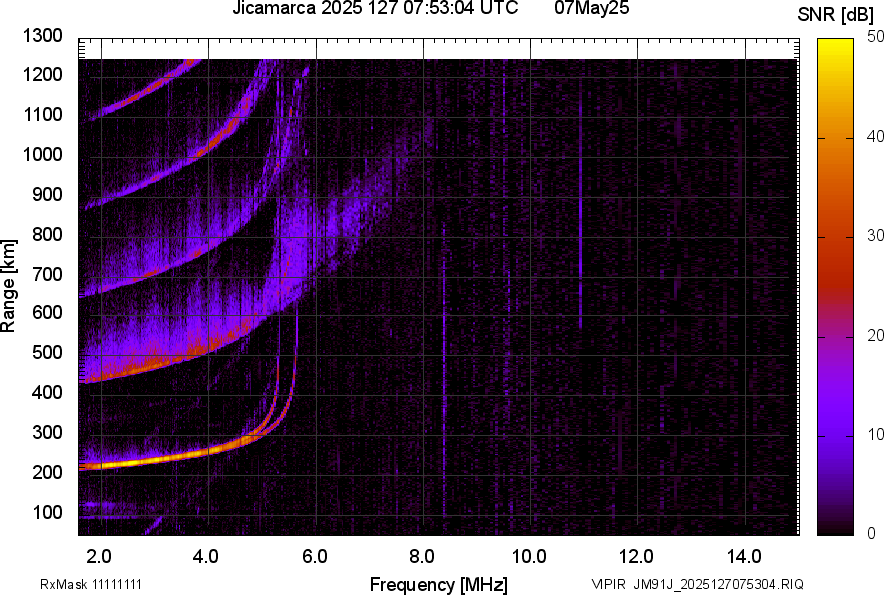Click the Jicamarca timestamp title text
884x595 pixels.
[x=375, y=9]
